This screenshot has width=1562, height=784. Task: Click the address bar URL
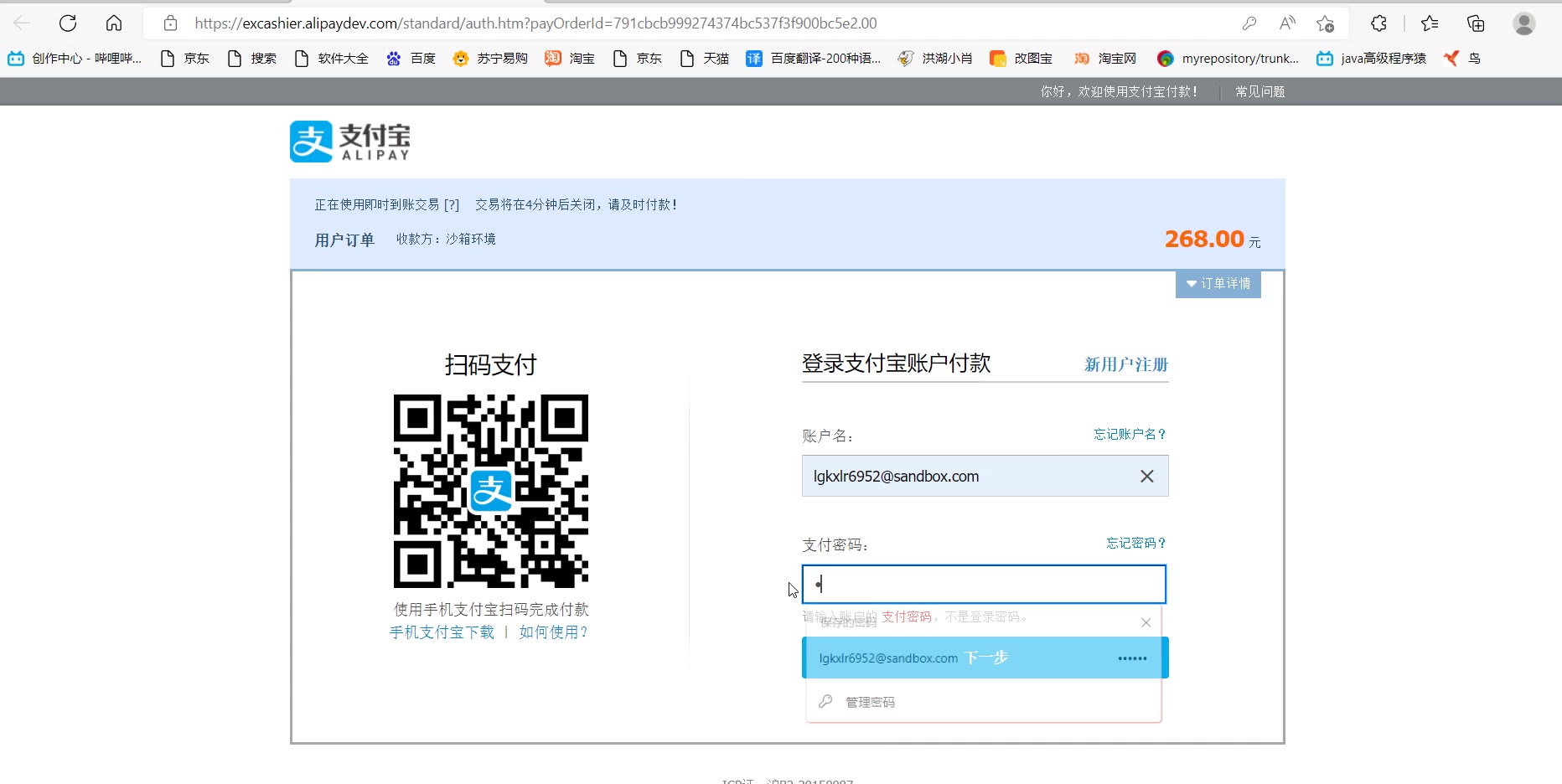[x=536, y=23]
